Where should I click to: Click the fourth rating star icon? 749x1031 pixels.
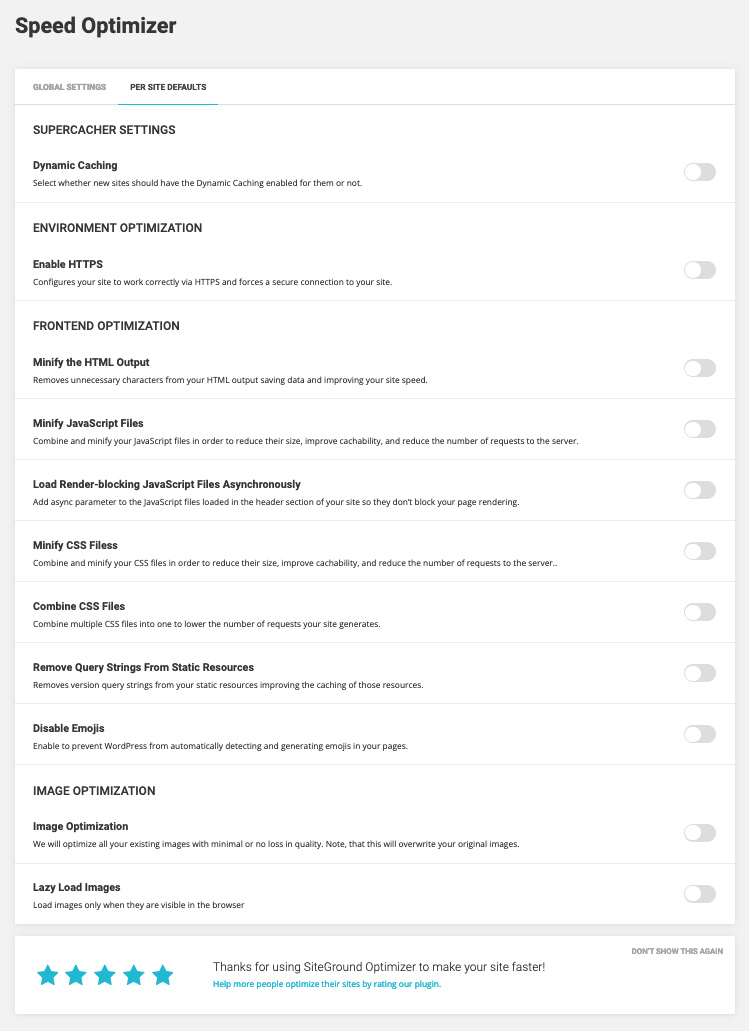click(x=133, y=975)
